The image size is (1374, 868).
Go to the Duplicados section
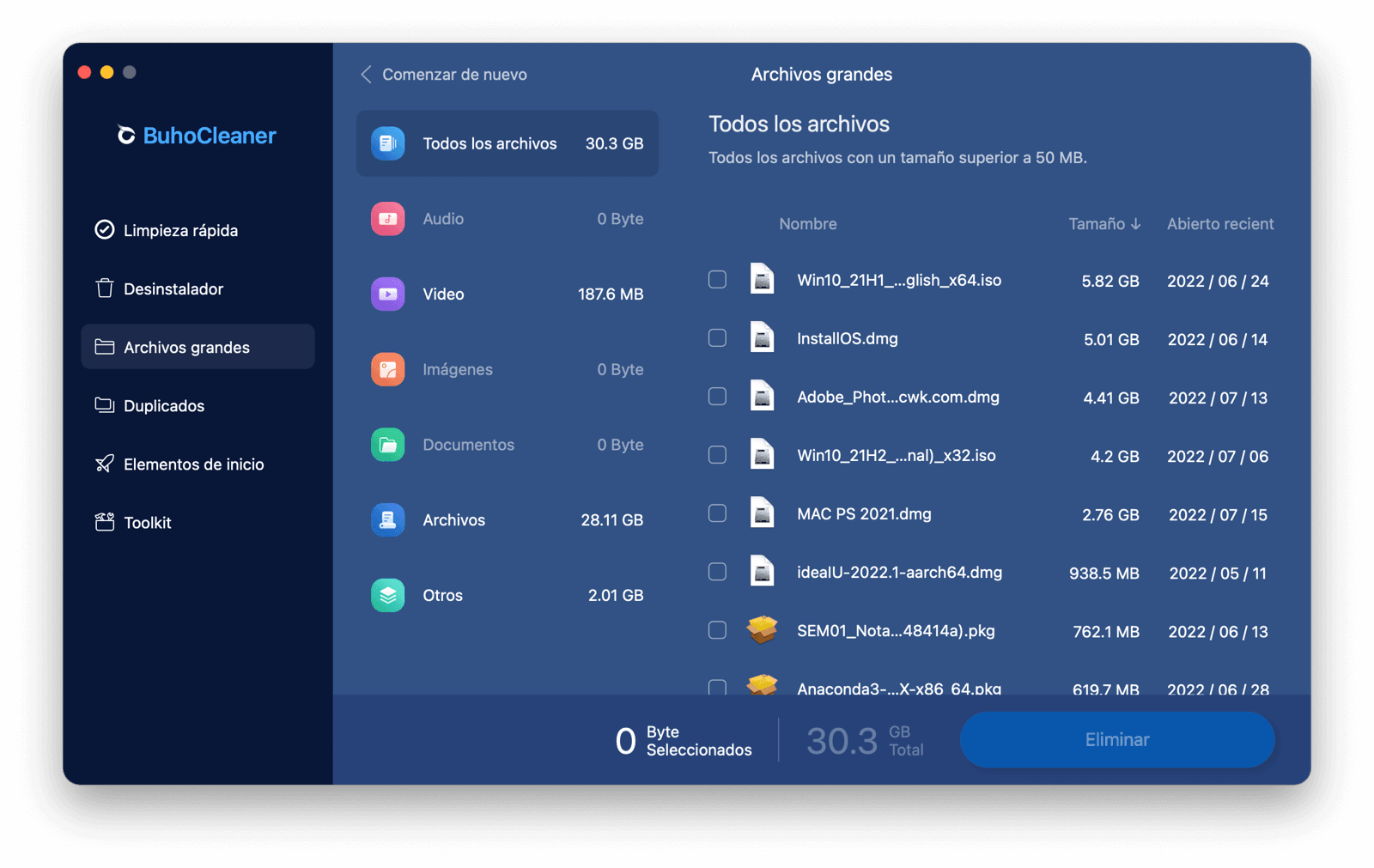pyautogui.click(x=198, y=405)
